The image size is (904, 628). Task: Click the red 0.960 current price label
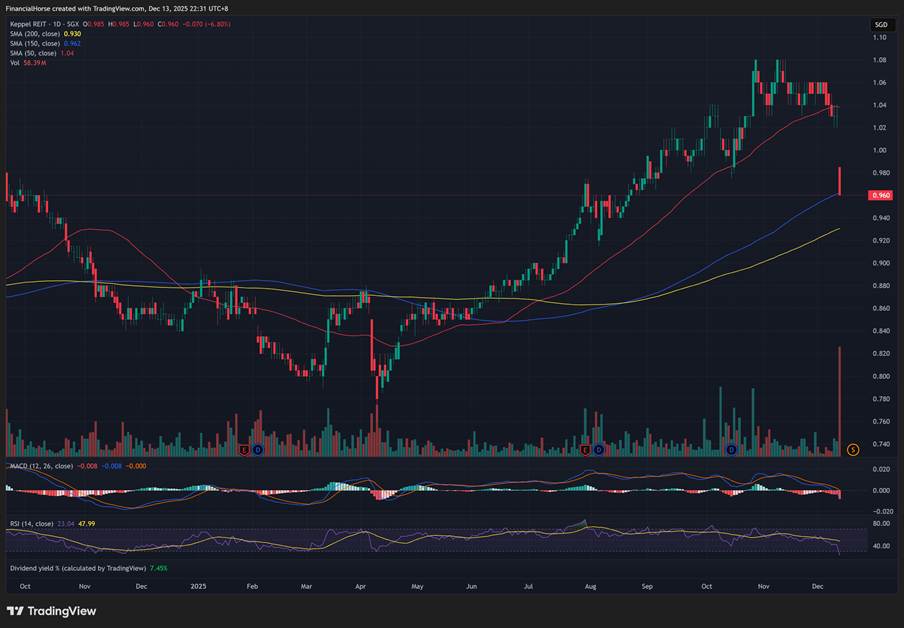pos(880,195)
